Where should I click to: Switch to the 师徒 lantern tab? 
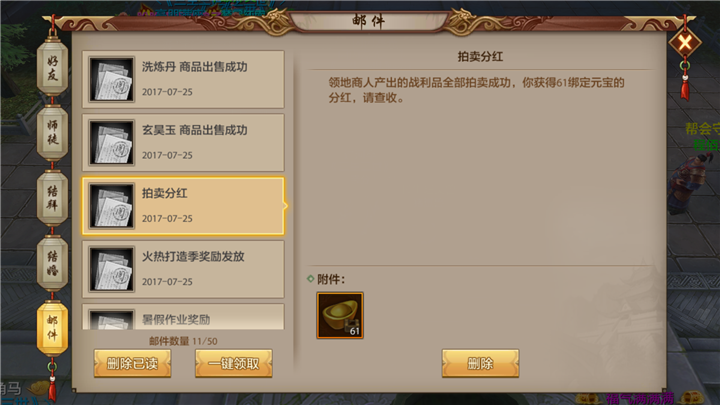click(52, 133)
